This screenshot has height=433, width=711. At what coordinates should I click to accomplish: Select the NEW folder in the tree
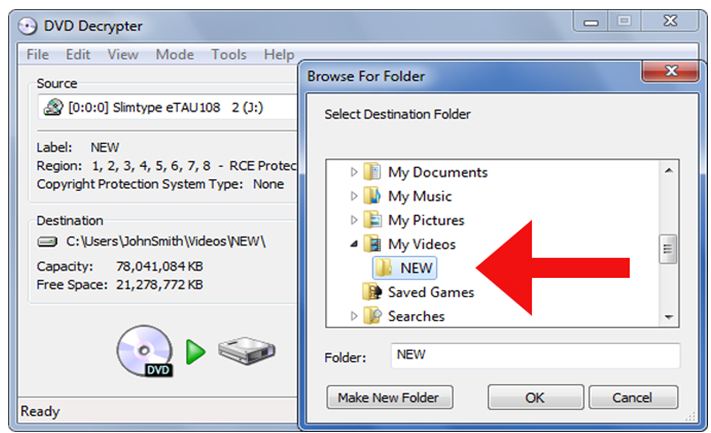(405, 268)
